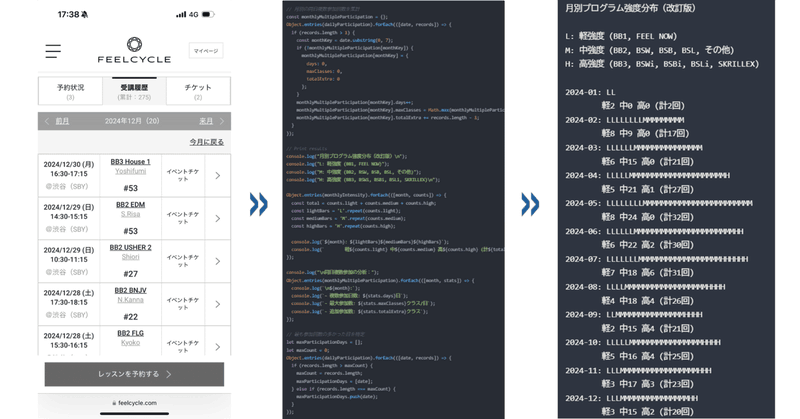This screenshot has width=800, height=419.
Task: Open instructor Shiori link
Action: pos(131,257)
